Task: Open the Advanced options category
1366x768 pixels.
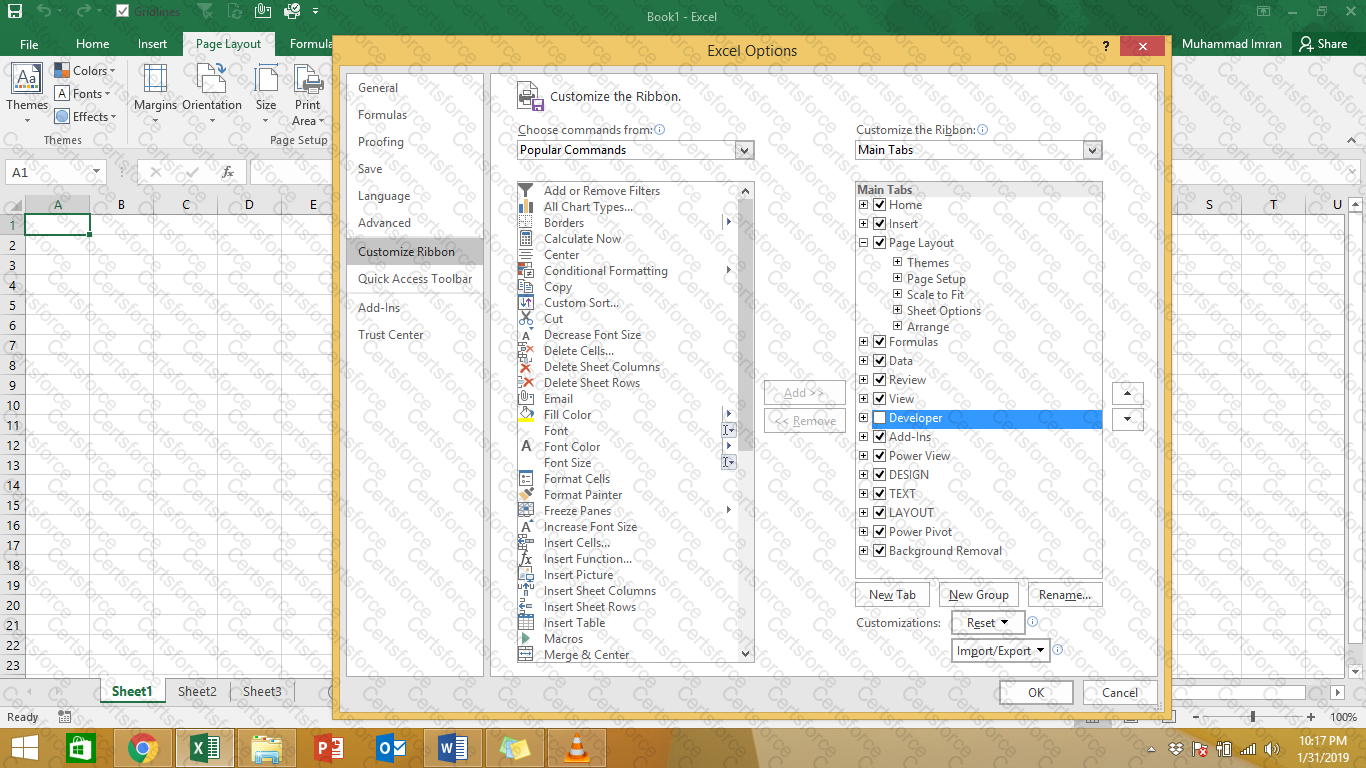Action: pyautogui.click(x=414, y=223)
